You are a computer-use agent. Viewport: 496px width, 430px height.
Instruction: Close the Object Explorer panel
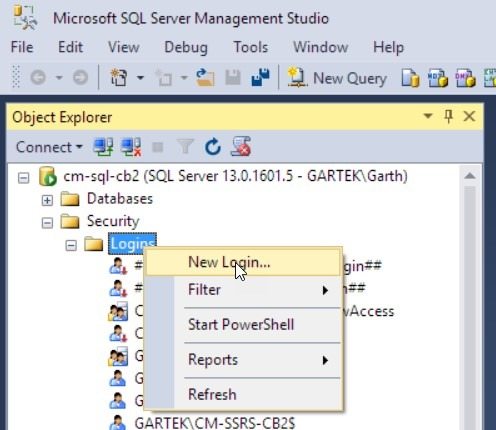[469, 116]
